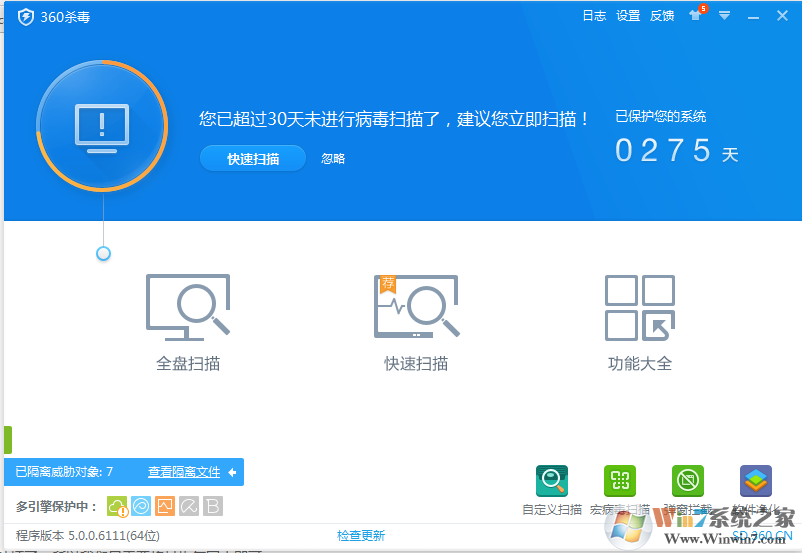
Task: Open the skin shirt icon with badge
Action: point(697,14)
